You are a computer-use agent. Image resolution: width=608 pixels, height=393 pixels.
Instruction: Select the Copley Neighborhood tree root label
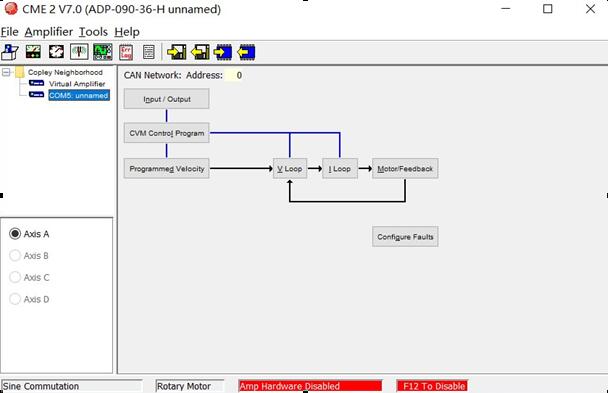tap(65, 72)
